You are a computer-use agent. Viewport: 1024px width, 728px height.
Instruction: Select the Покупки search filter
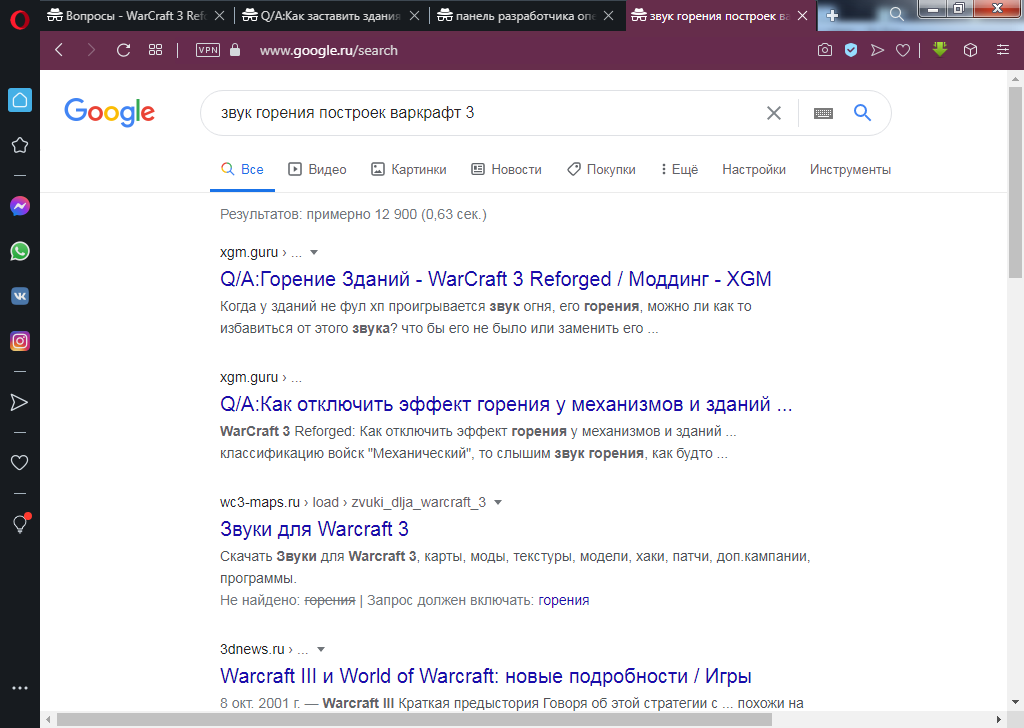pos(601,170)
